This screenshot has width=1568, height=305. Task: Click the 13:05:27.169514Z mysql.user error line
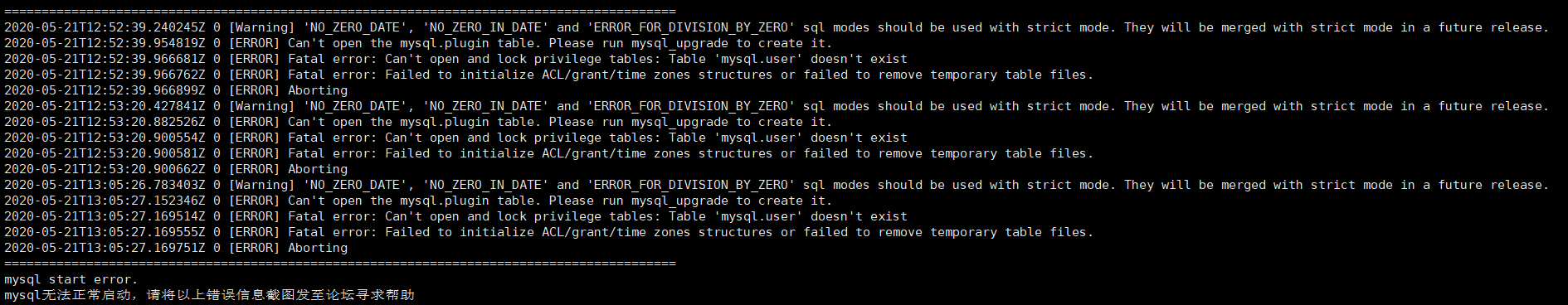(x=455, y=216)
